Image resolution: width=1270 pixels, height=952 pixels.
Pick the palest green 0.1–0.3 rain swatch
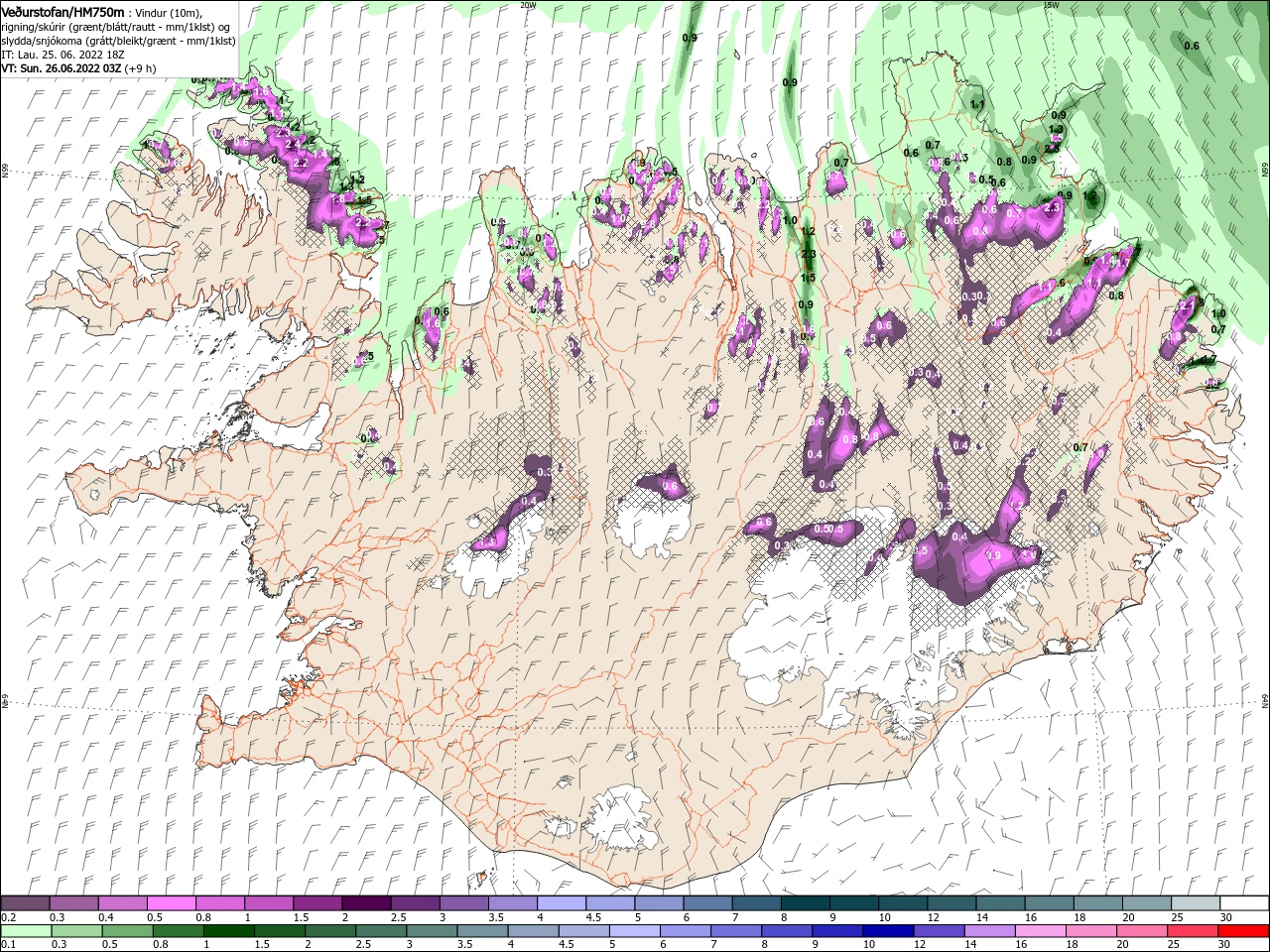[26, 931]
